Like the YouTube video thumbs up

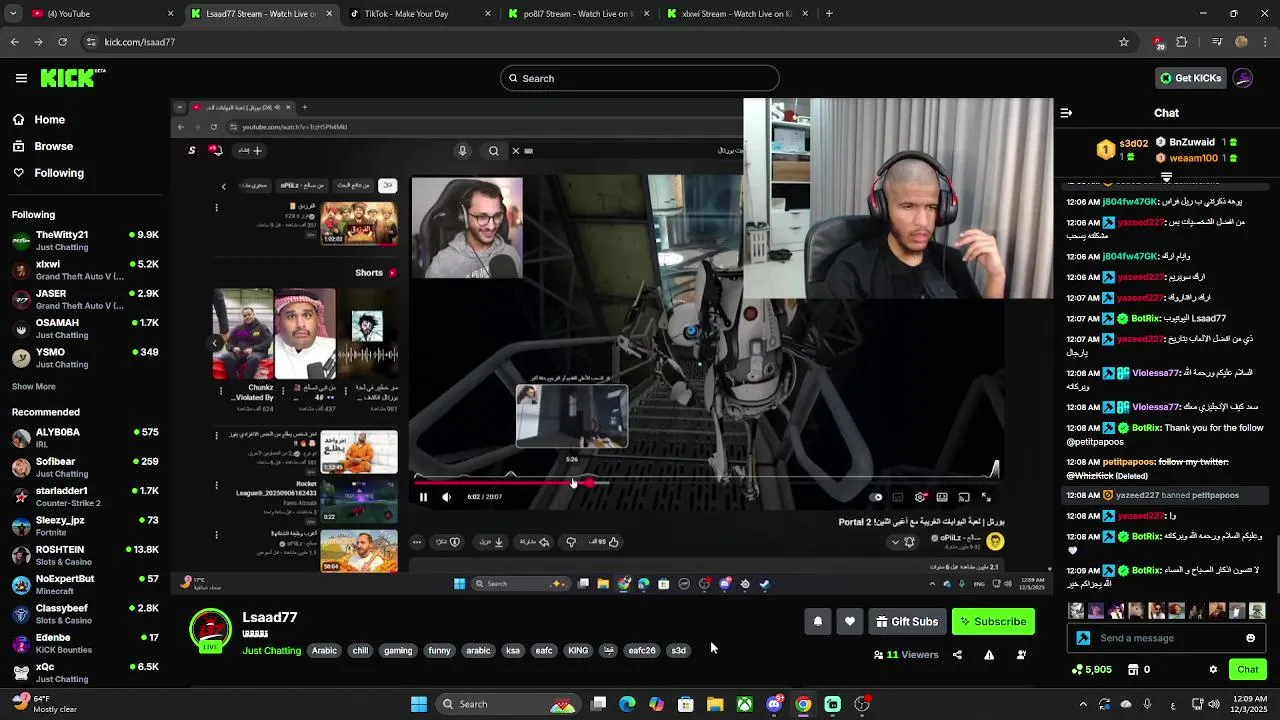(605, 542)
